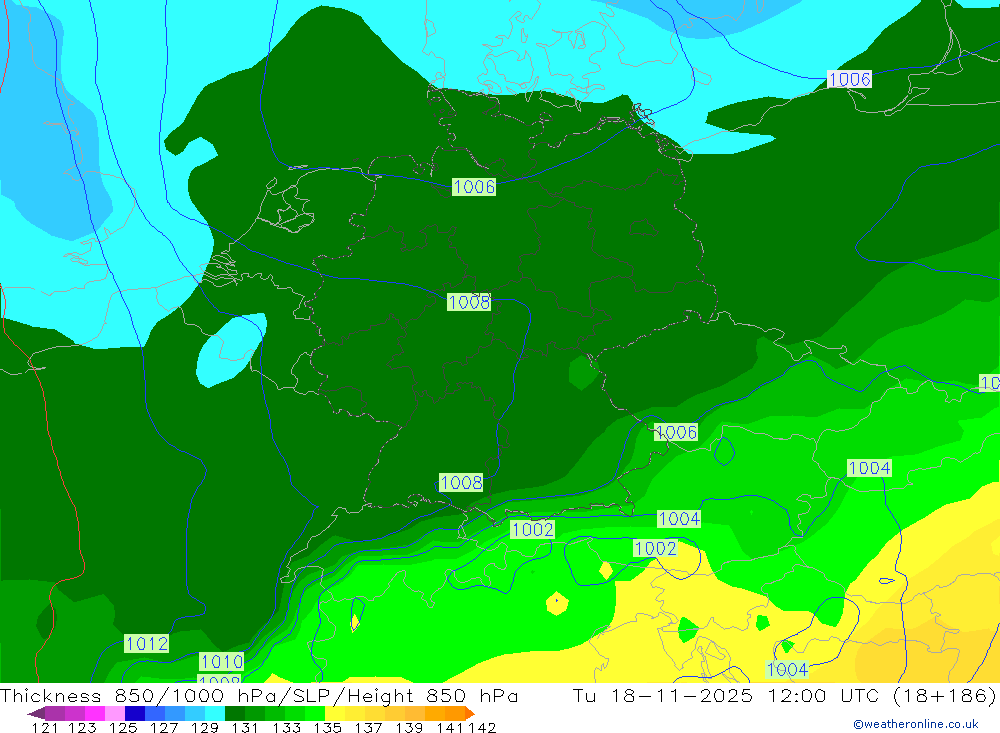This screenshot has height=733, width=1000.
Task: Click the 1006 label near the Czech-Austrian border
Action: (676, 432)
